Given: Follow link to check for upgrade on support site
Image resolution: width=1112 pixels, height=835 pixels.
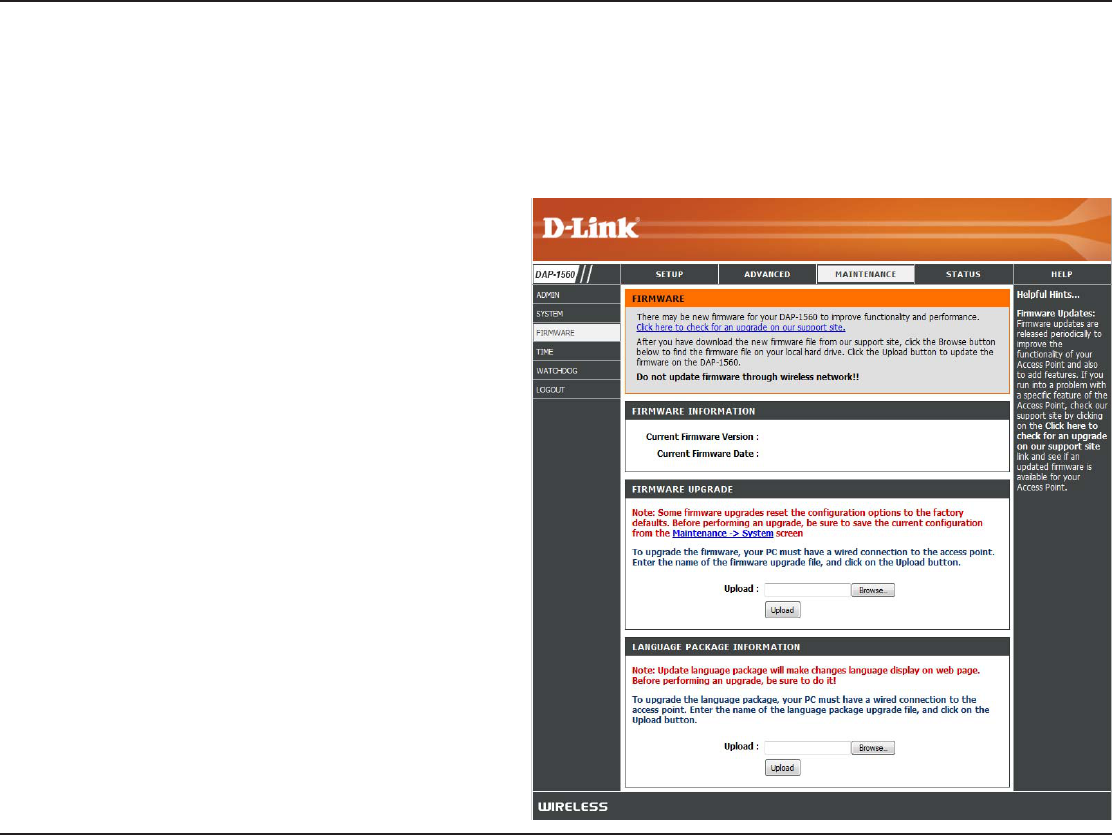Looking at the screenshot, I should [740, 328].
